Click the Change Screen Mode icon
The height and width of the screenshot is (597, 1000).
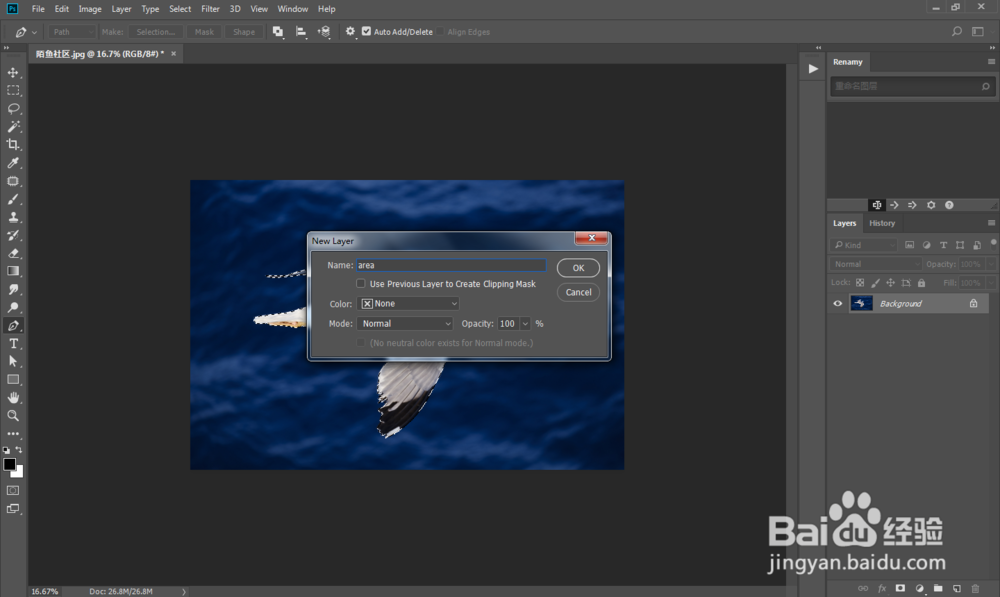13,509
